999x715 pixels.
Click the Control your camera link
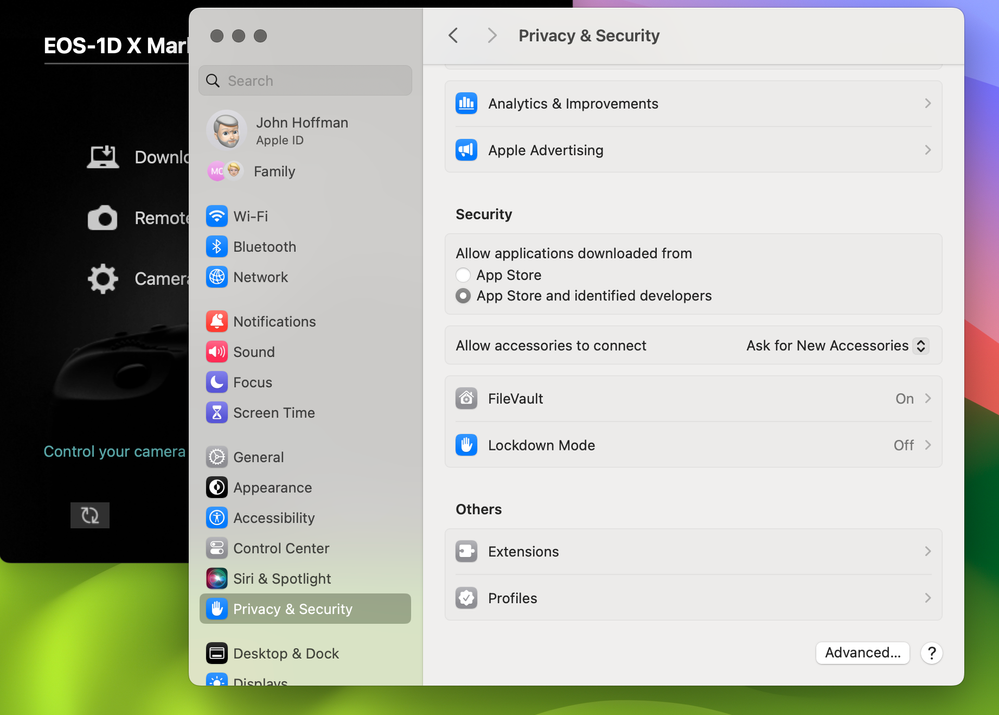(x=113, y=451)
